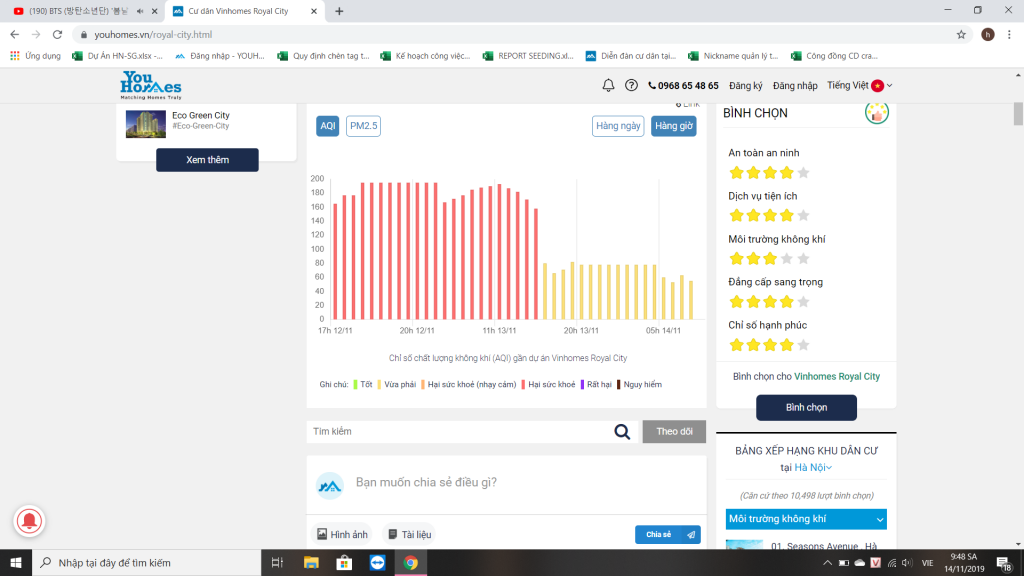1024x576 pixels.
Task: Rate An toàn an ninh five stars
Action: point(803,172)
